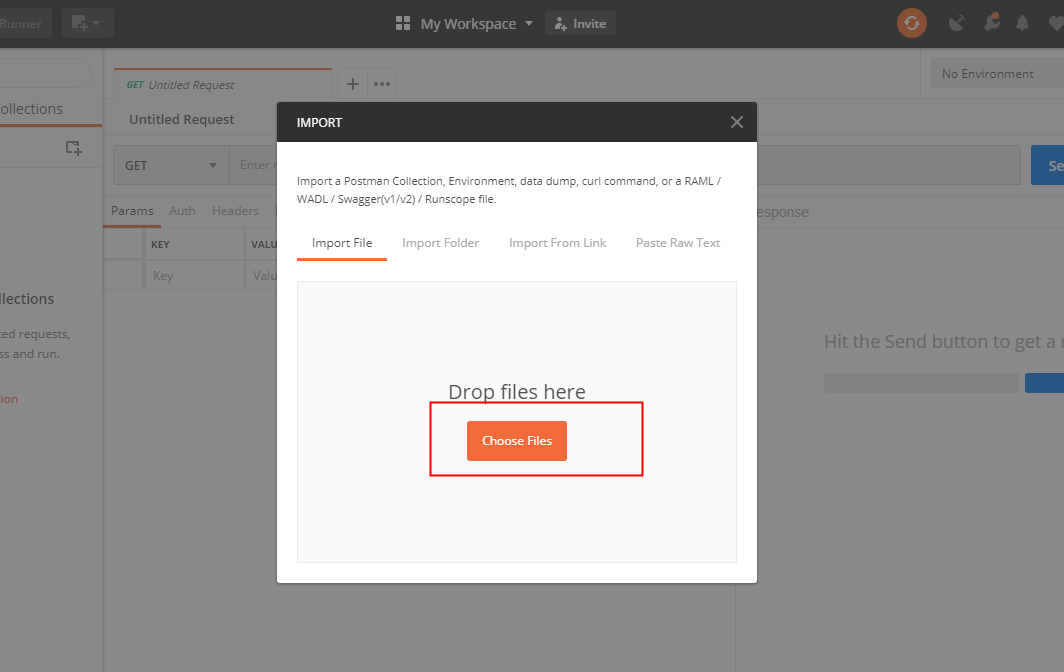Switch to the Import Folder tab
The height and width of the screenshot is (672, 1064).
[x=440, y=243]
